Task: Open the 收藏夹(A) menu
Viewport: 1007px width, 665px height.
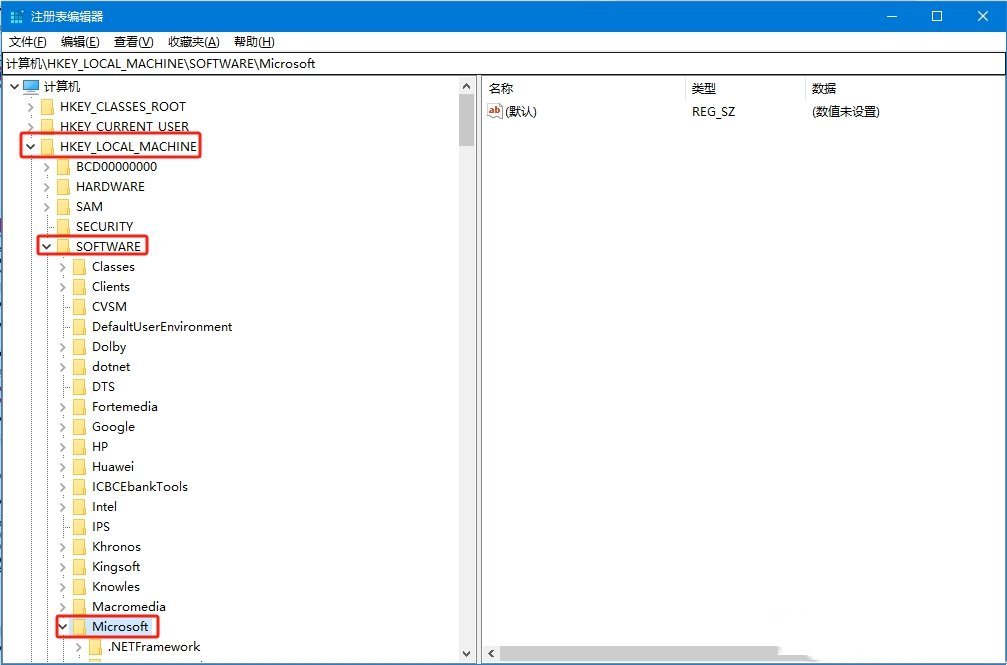Action: point(193,41)
